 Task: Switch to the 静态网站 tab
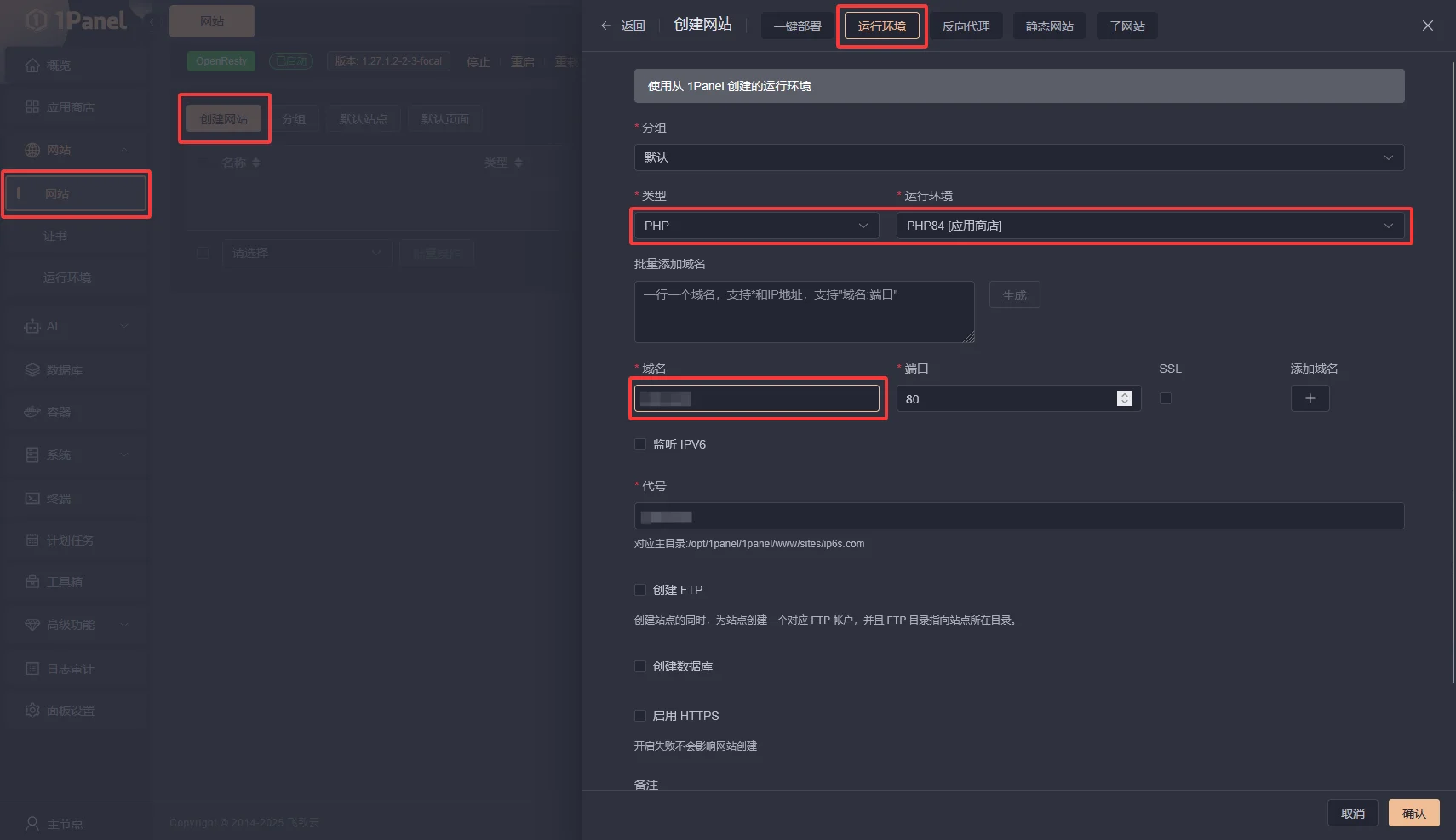tap(1049, 26)
